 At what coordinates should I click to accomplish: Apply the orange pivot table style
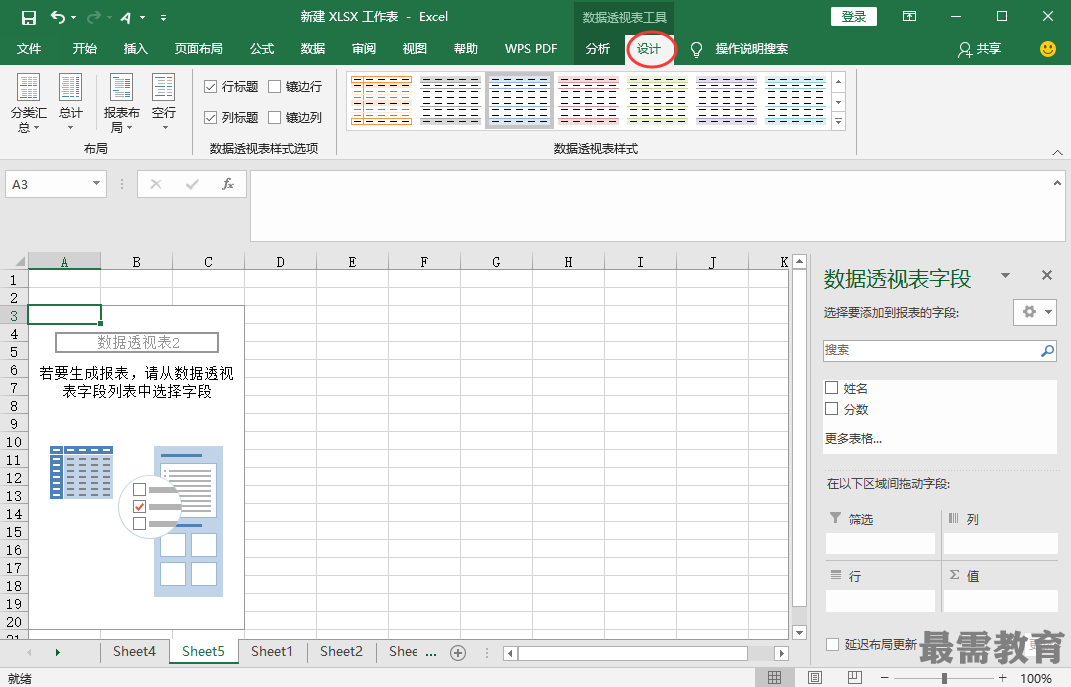tap(381, 100)
